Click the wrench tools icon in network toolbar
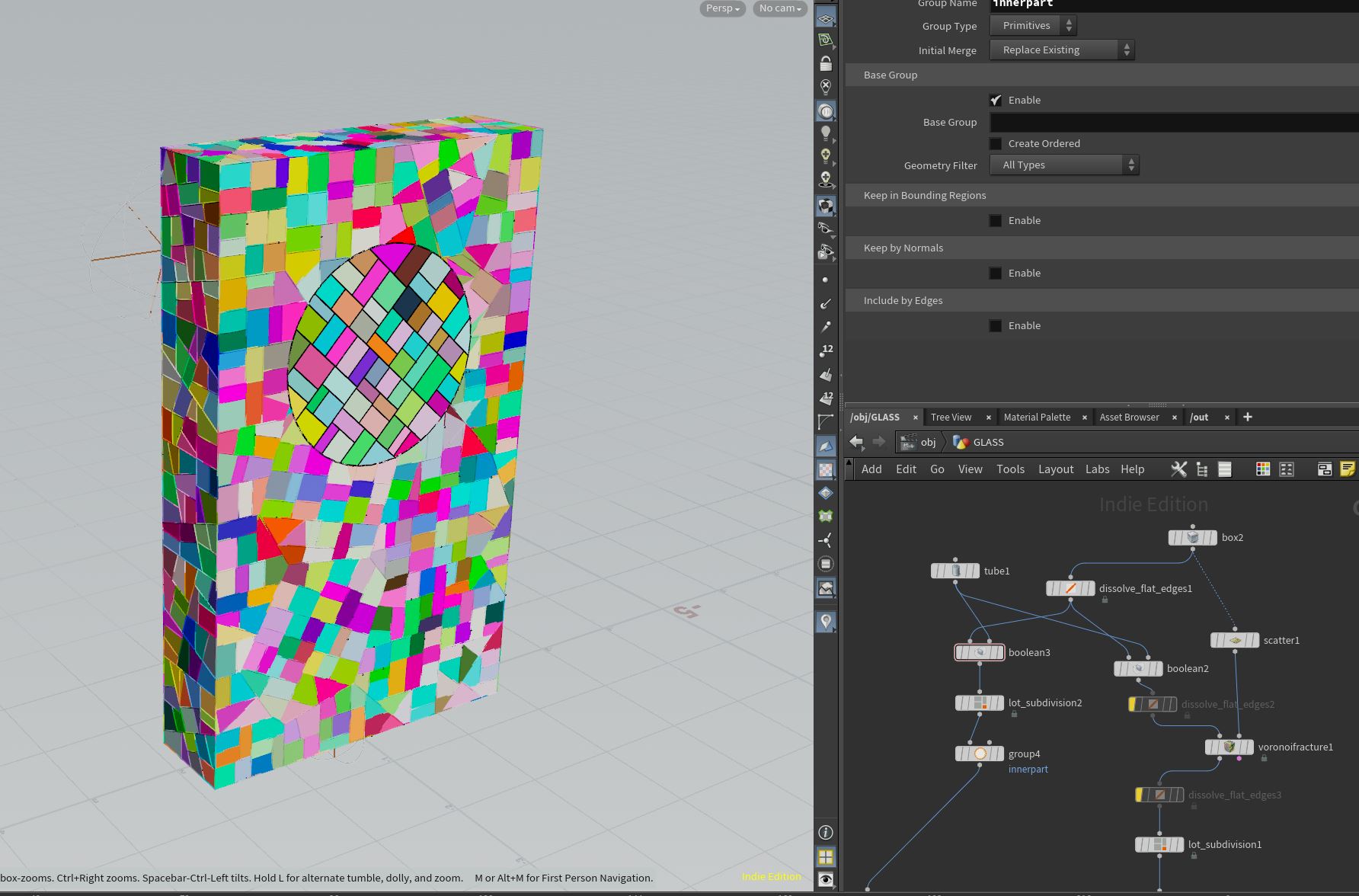Screen dimensions: 1359x896 pos(1178,469)
